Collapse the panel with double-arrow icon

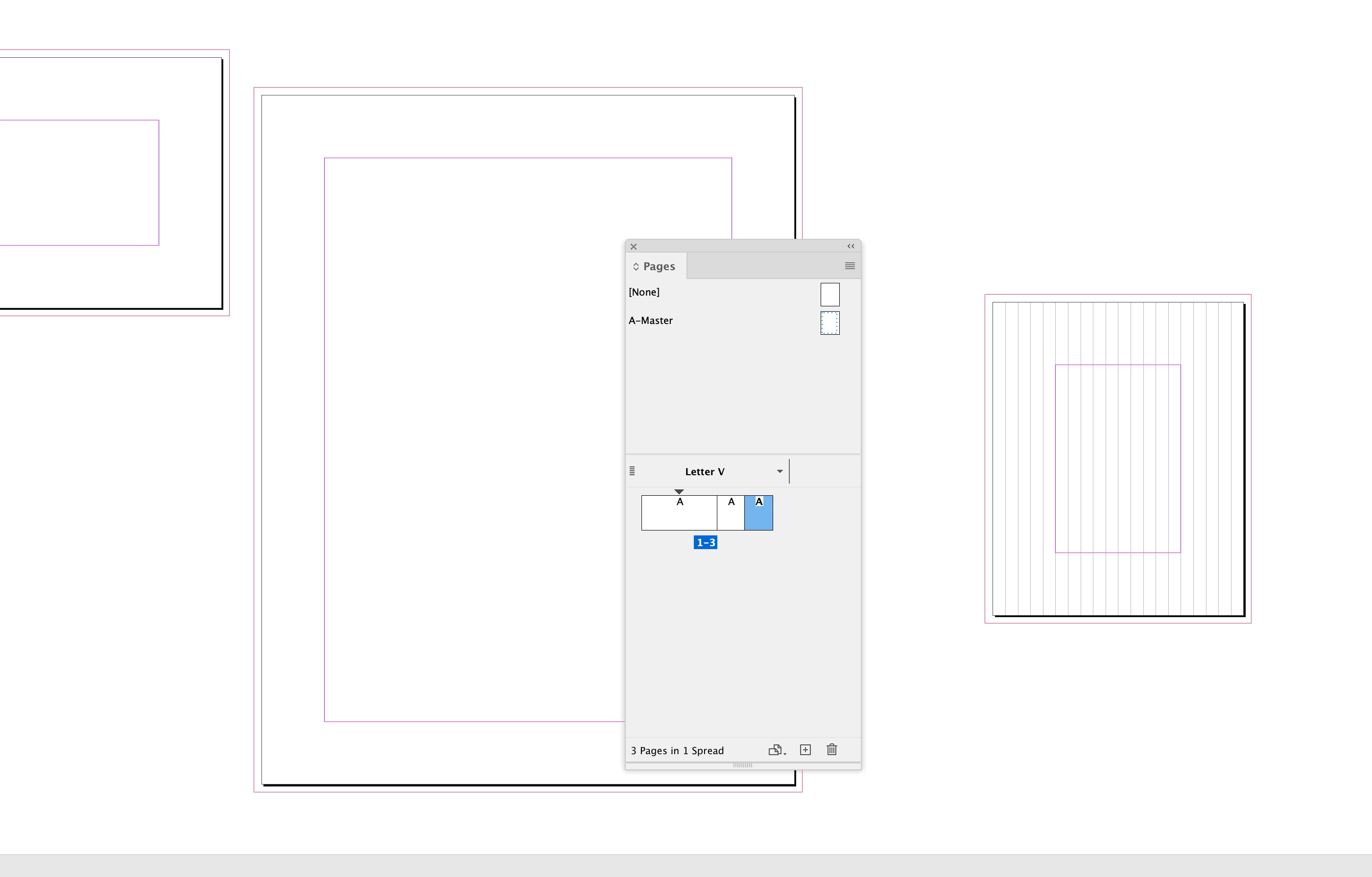pos(851,247)
